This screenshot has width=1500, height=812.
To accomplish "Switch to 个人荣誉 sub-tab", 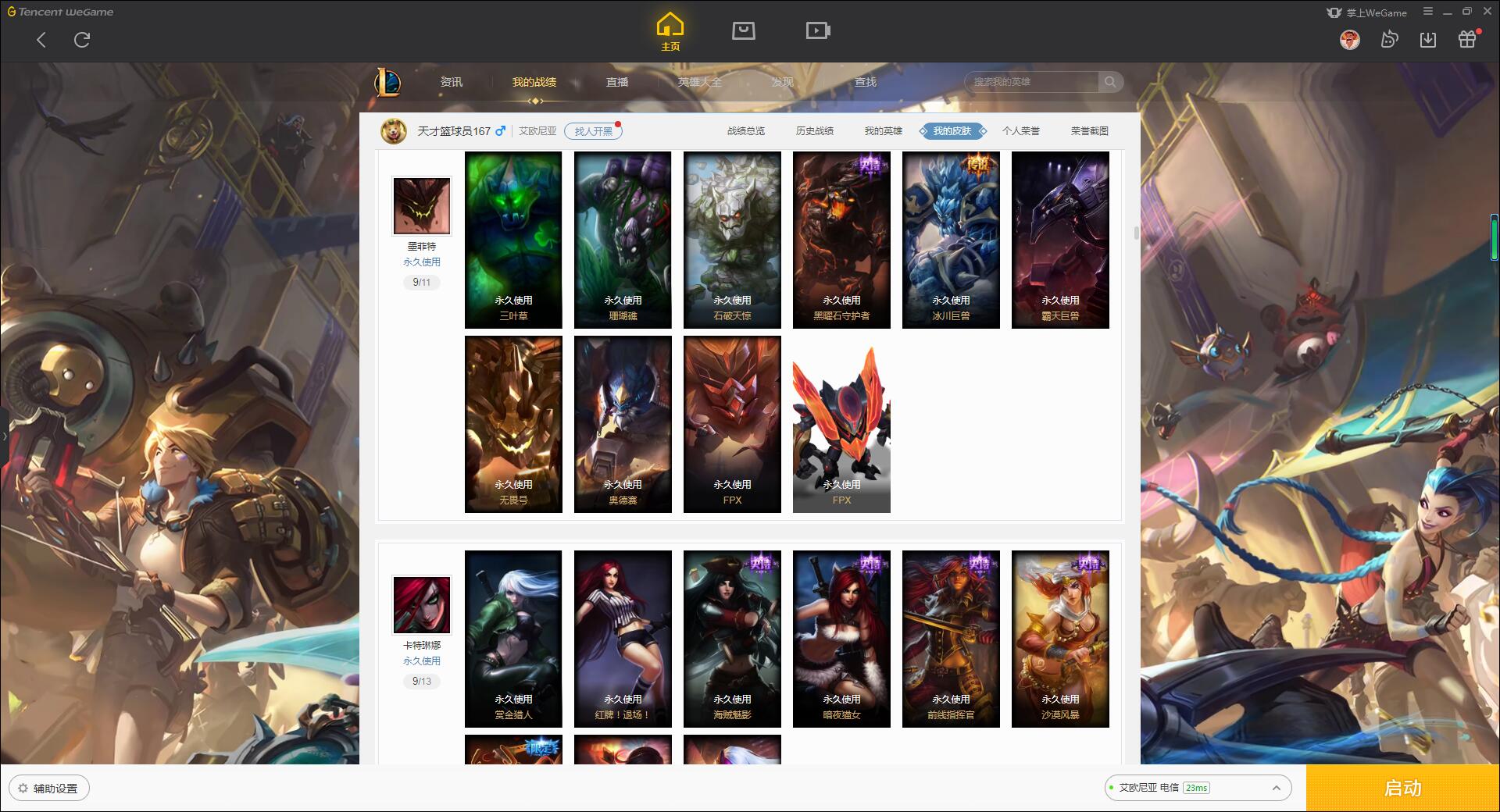I will (x=1021, y=131).
